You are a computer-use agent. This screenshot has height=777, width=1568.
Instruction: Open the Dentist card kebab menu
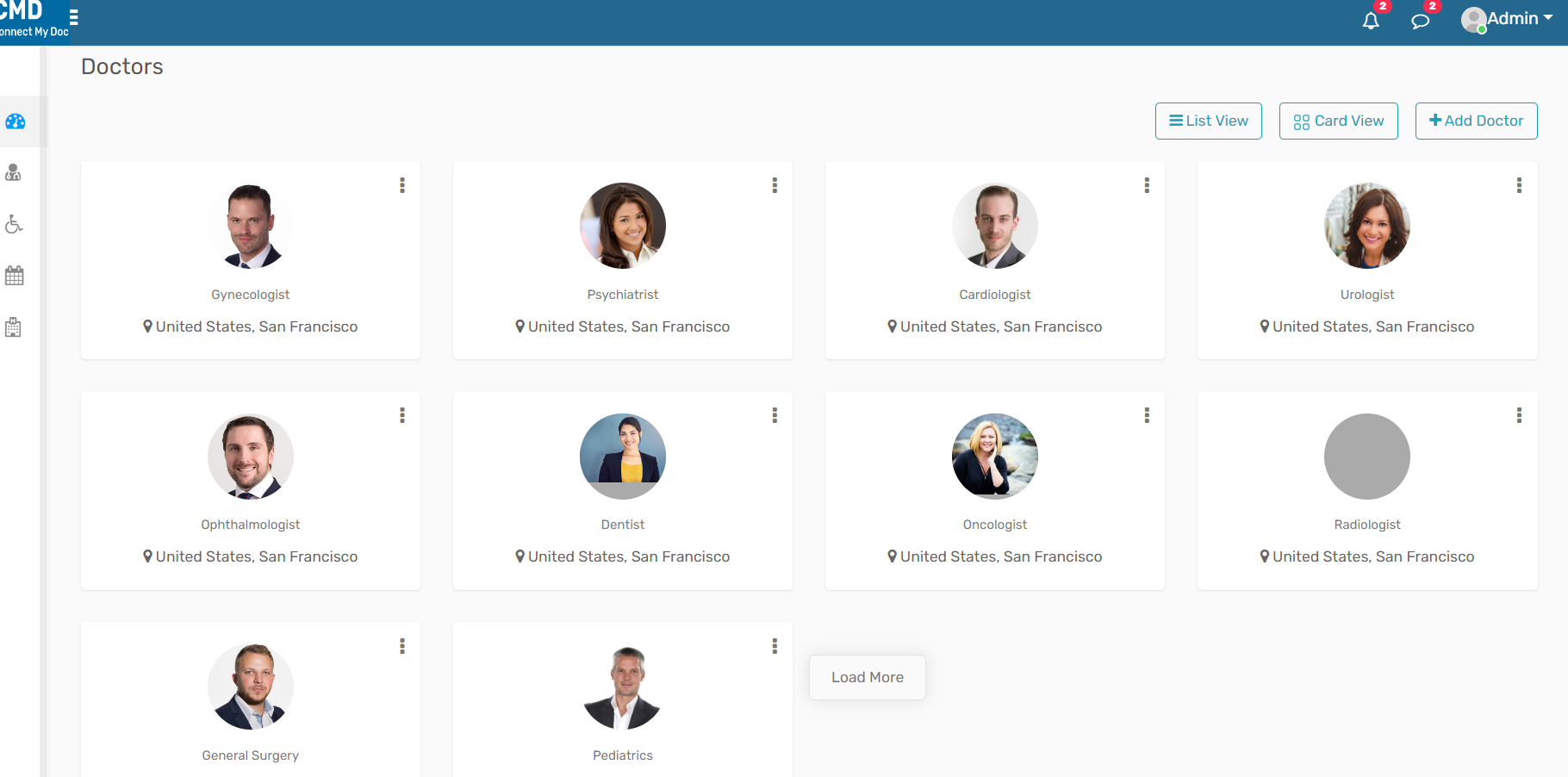[x=775, y=415]
